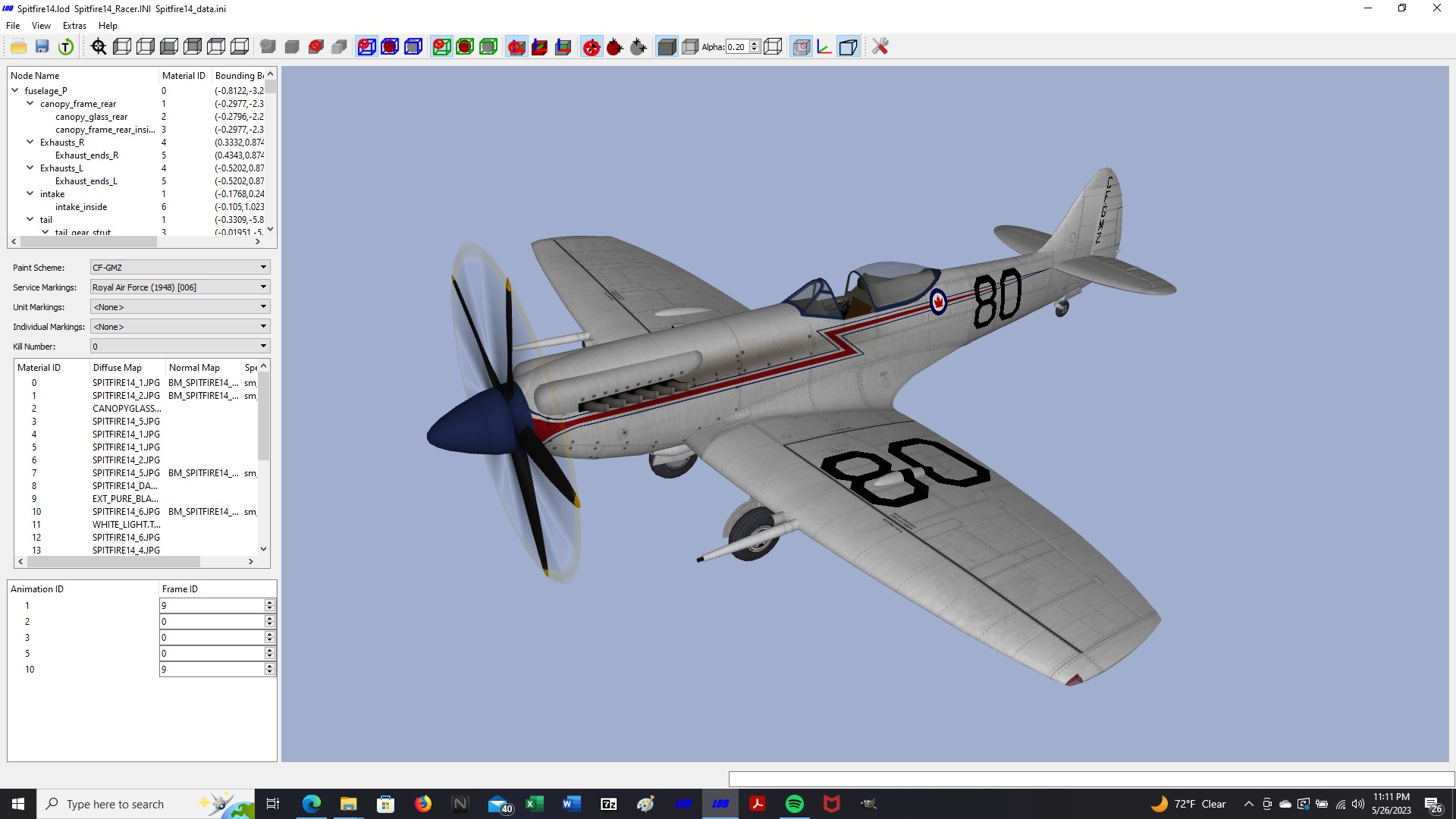The width and height of the screenshot is (1456, 819).
Task: Click the green circular reload textures icon
Action: [x=66, y=47]
